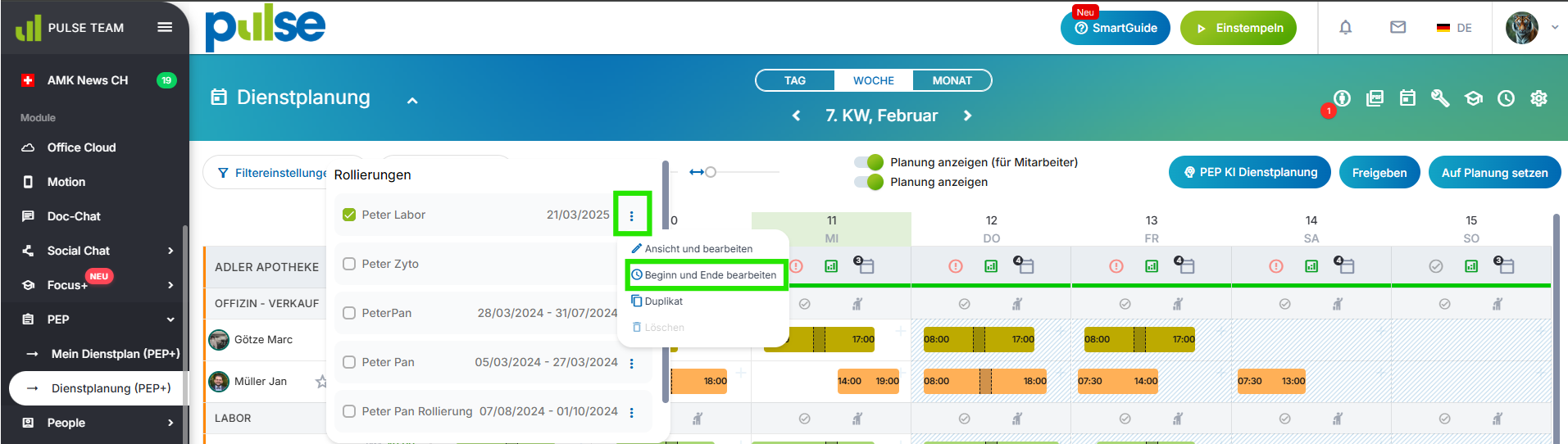The image size is (1568, 444).
Task: Toggle 'Planung anzeigen (für Mitarbeiter)' switch
Action: point(869,162)
